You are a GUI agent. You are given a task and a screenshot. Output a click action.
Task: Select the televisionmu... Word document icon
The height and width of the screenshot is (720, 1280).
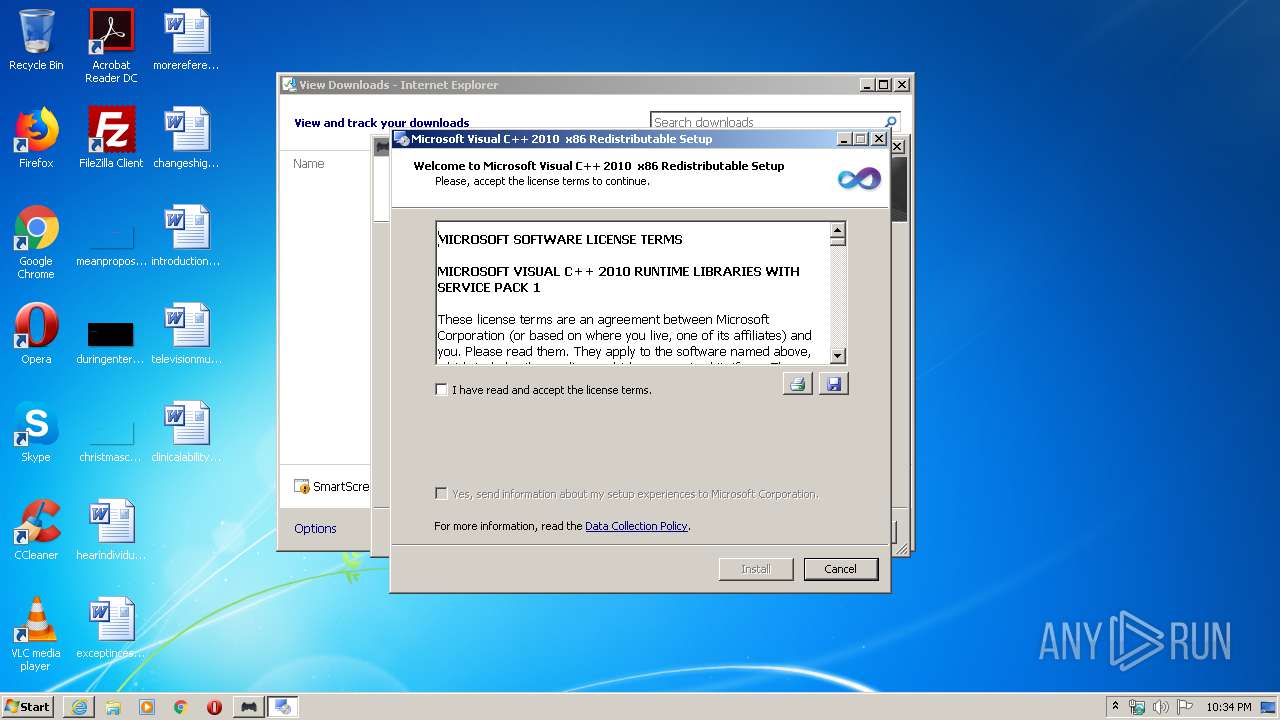pyautogui.click(x=186, y=334)
